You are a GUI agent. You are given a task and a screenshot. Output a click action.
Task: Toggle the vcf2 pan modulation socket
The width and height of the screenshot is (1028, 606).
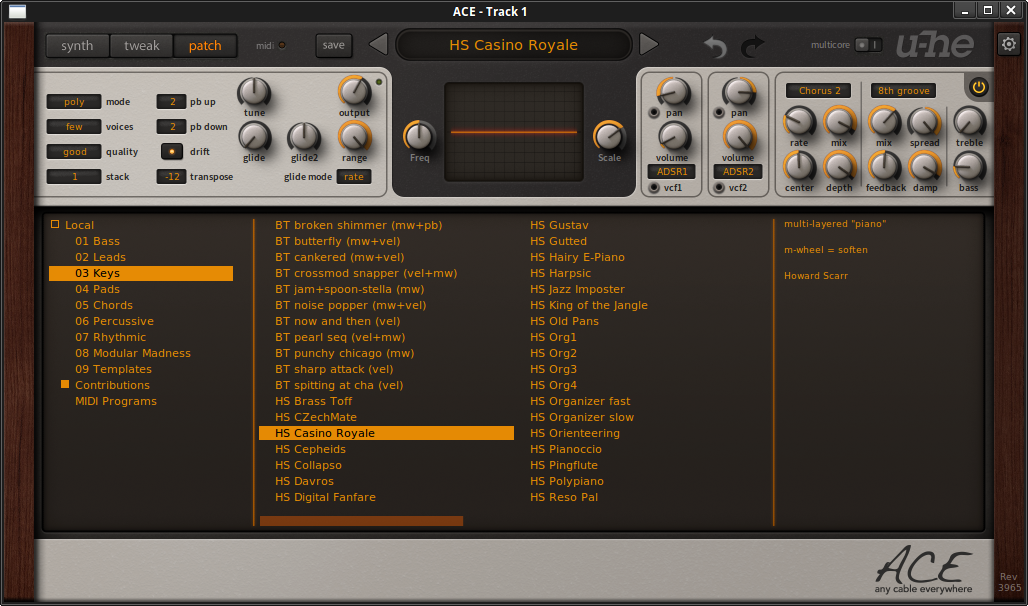719,113
